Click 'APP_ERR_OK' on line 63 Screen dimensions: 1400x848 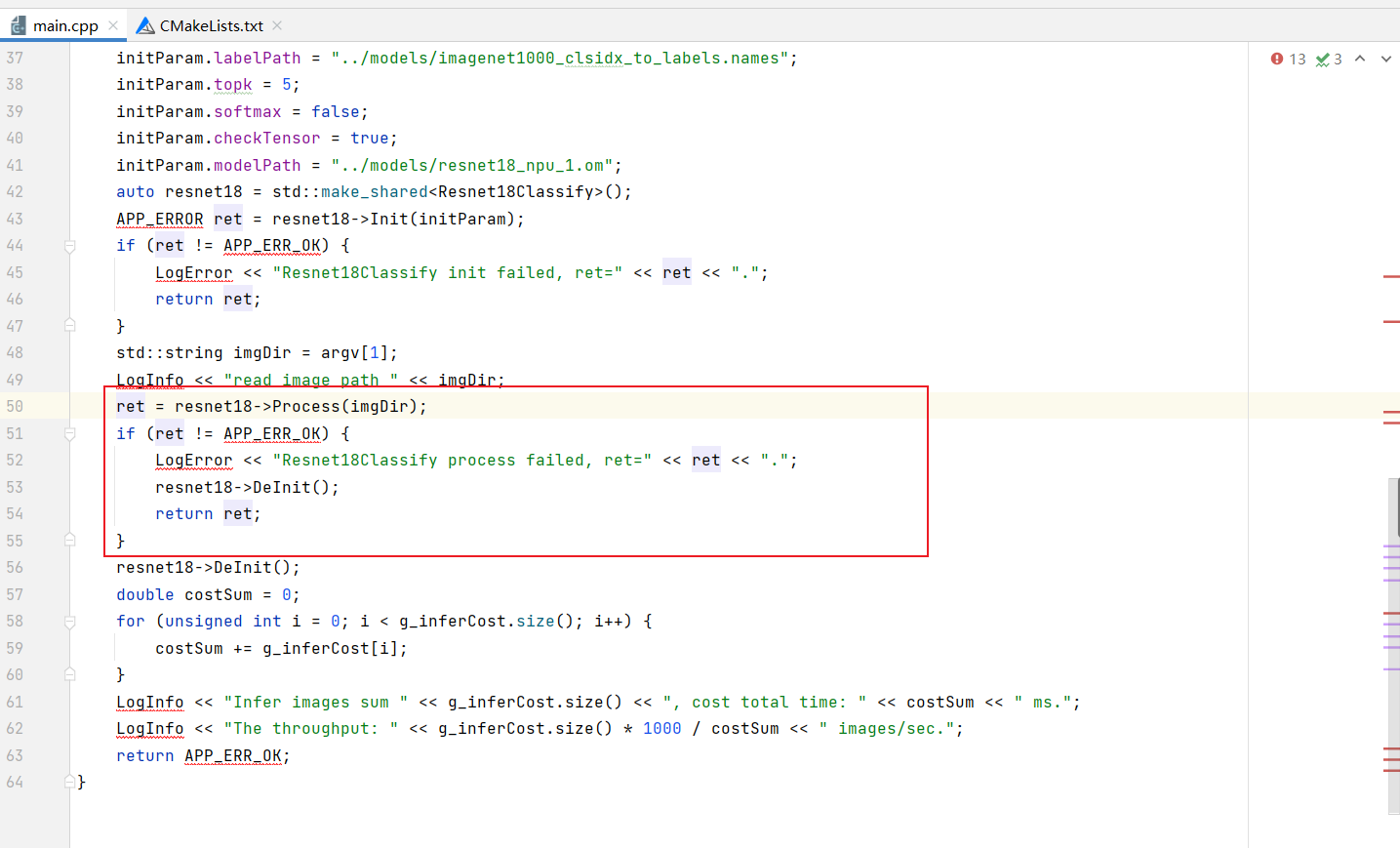[x=233, y=756]
